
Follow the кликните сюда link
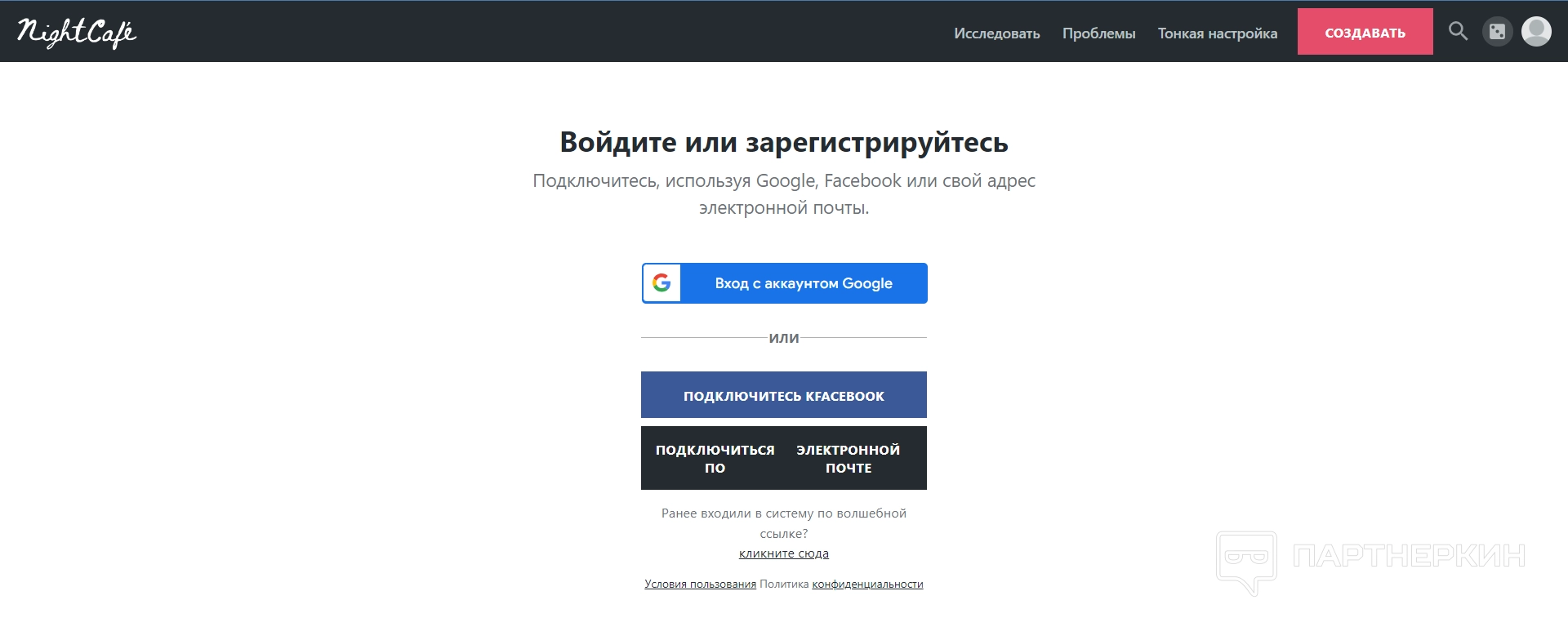(x=784, y=553)
